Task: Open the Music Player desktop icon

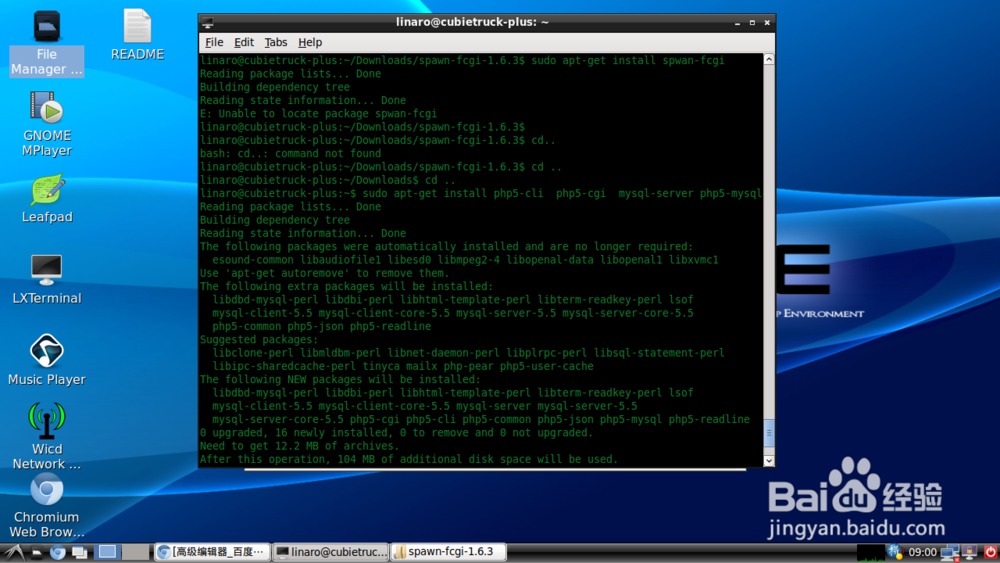Action: pos(47,360)
